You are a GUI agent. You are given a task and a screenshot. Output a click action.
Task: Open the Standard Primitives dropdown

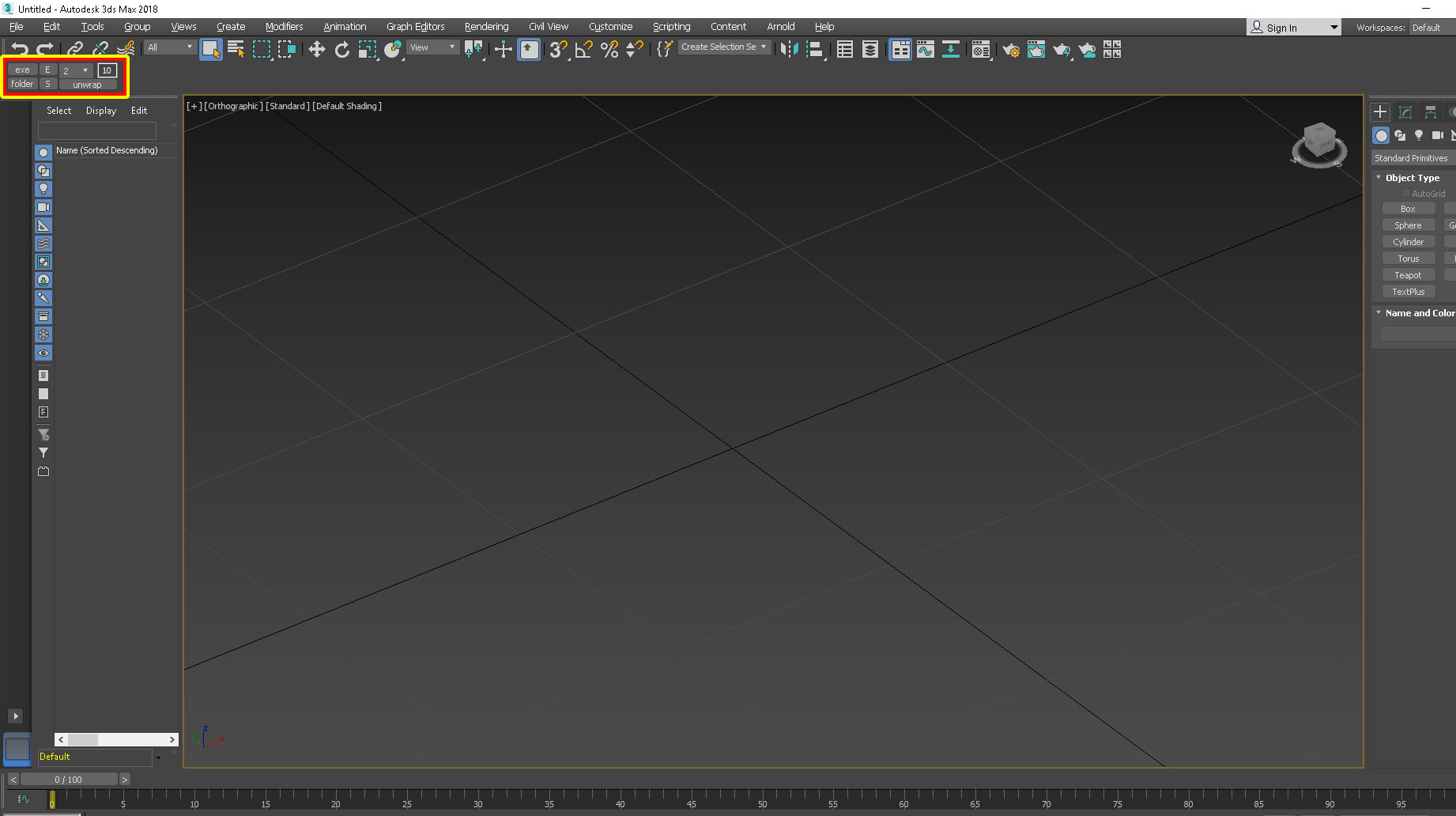point(1413,158)
